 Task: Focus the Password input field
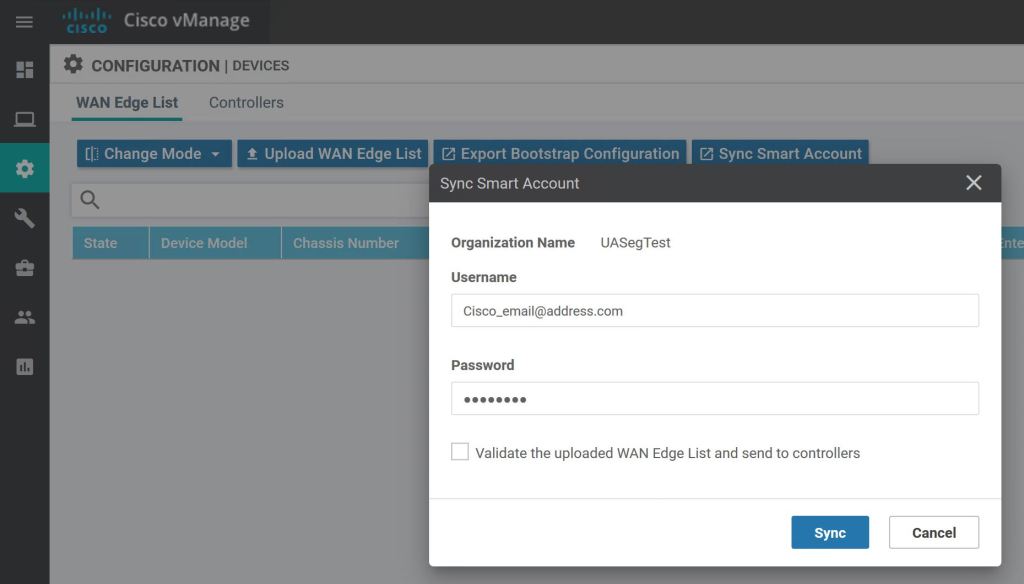[x=714, y=399]
